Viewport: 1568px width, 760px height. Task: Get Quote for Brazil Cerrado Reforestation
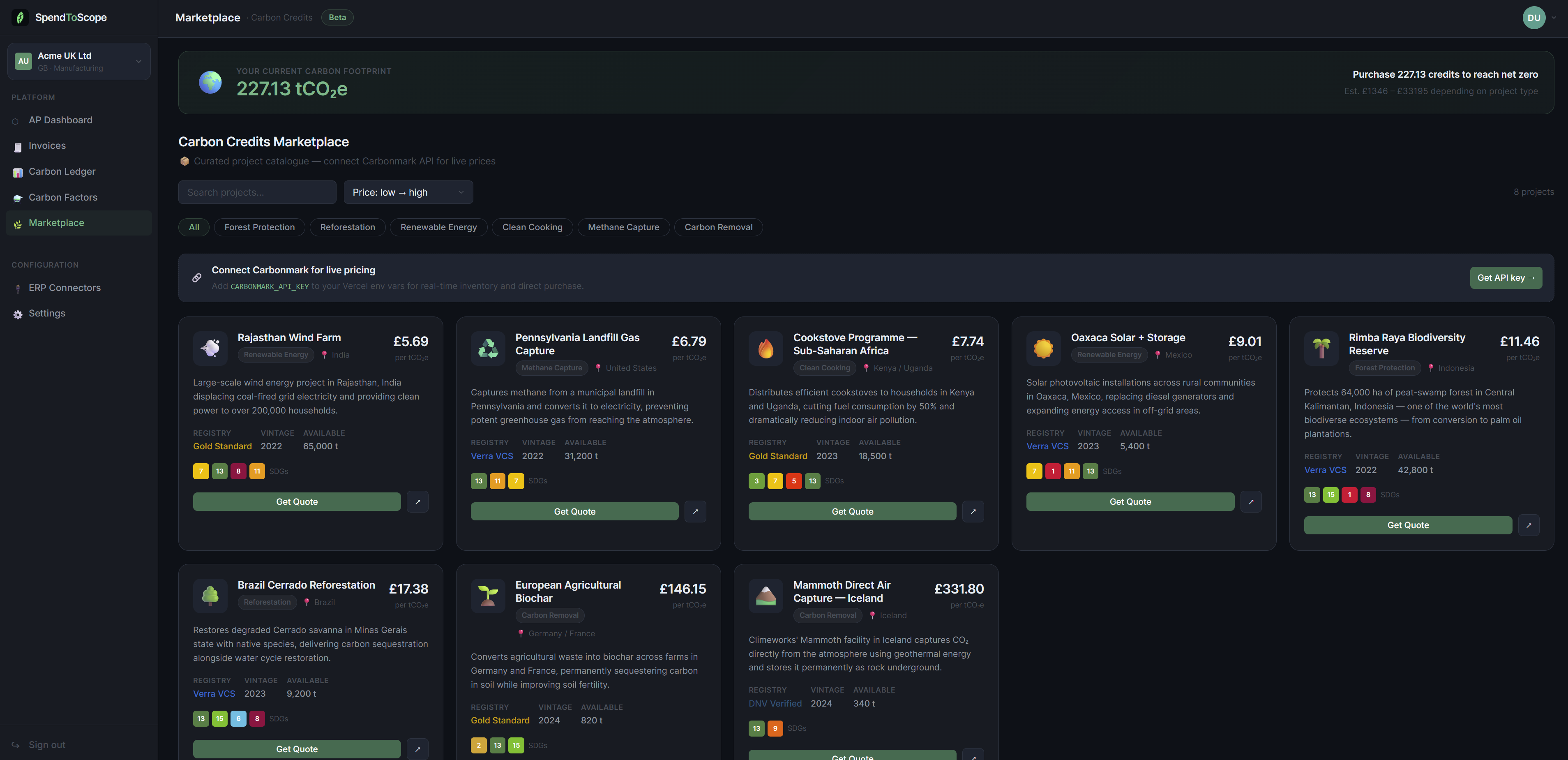click(x=297, y=749)
